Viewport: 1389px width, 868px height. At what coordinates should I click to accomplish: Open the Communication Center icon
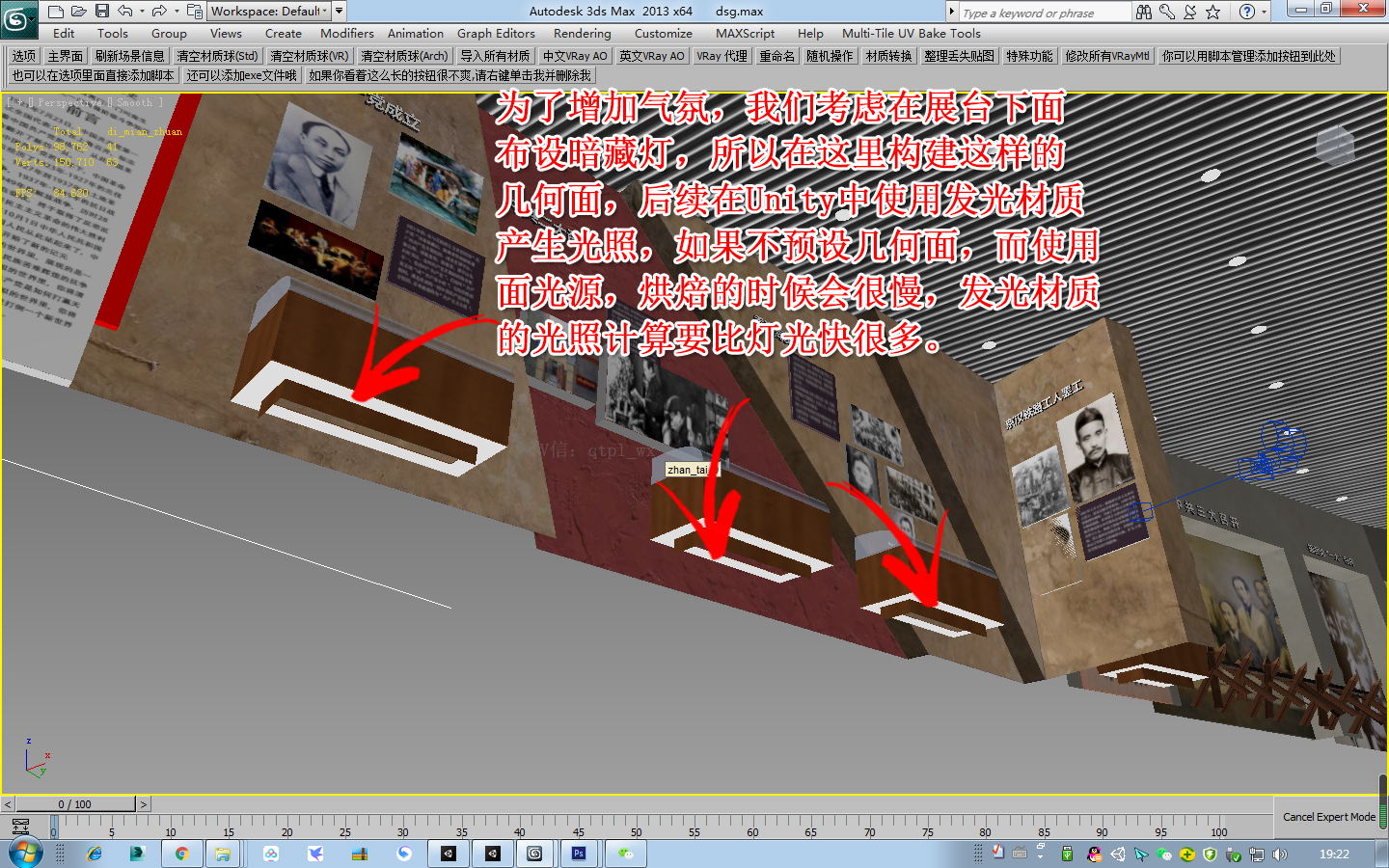tap(1190, 12)
